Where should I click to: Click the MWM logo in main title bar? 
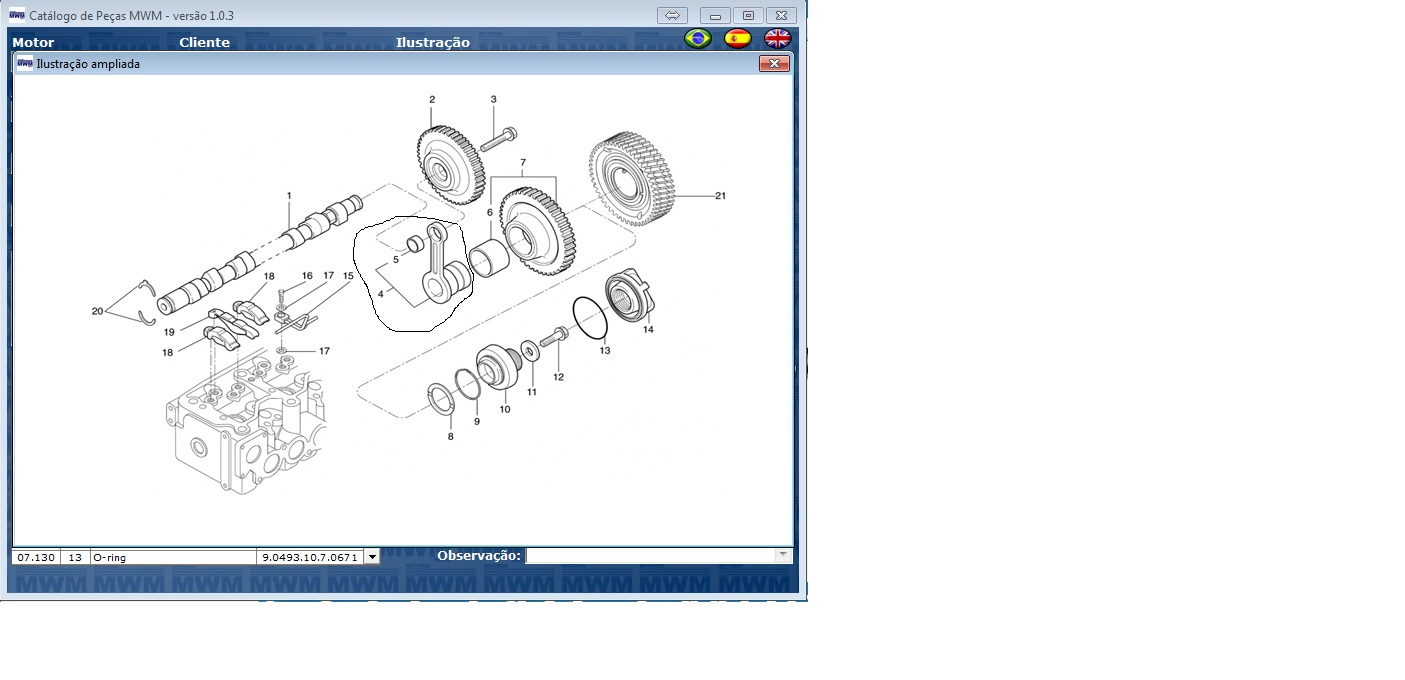pos(16,15)
